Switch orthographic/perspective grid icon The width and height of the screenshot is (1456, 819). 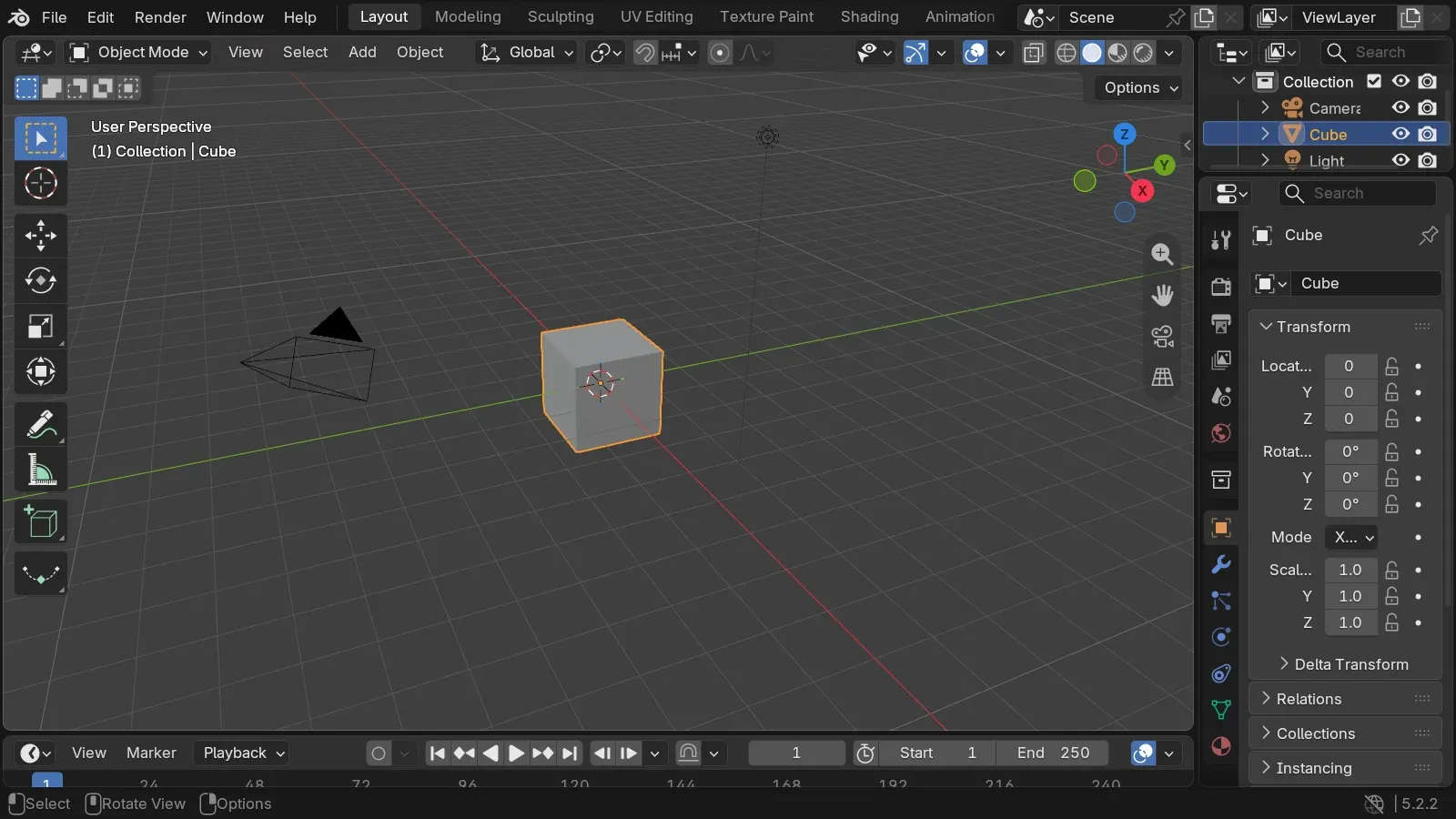[1162, 377]
